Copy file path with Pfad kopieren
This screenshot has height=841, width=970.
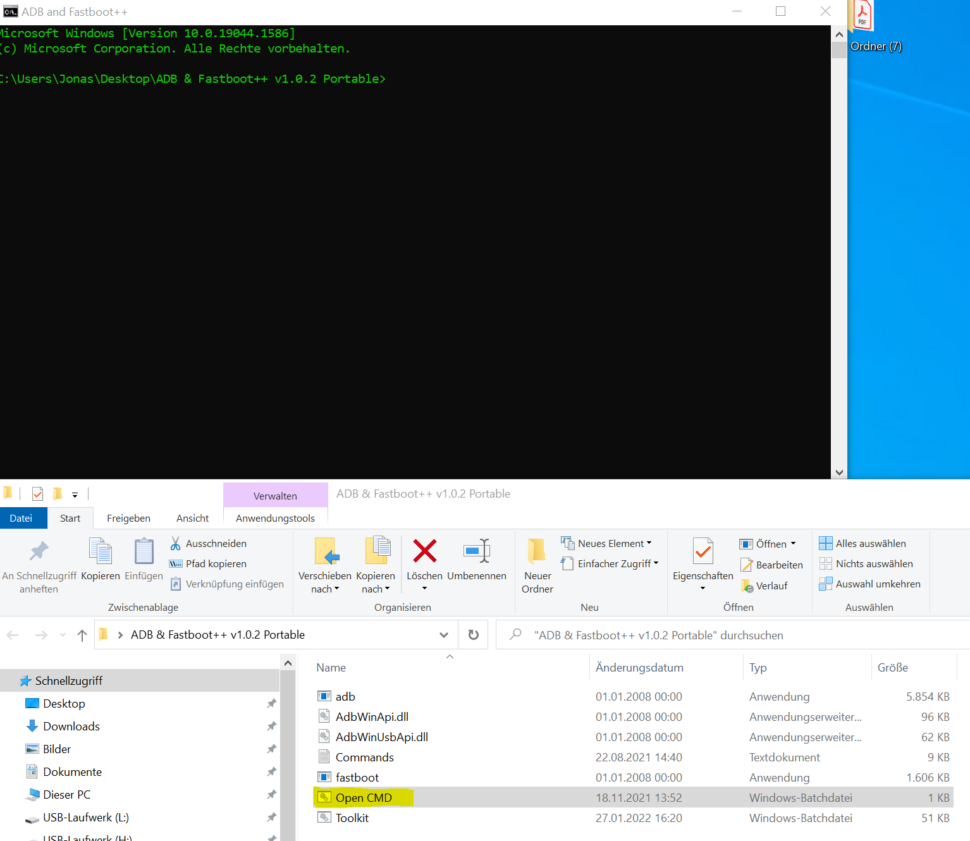[x=208, y=564]
